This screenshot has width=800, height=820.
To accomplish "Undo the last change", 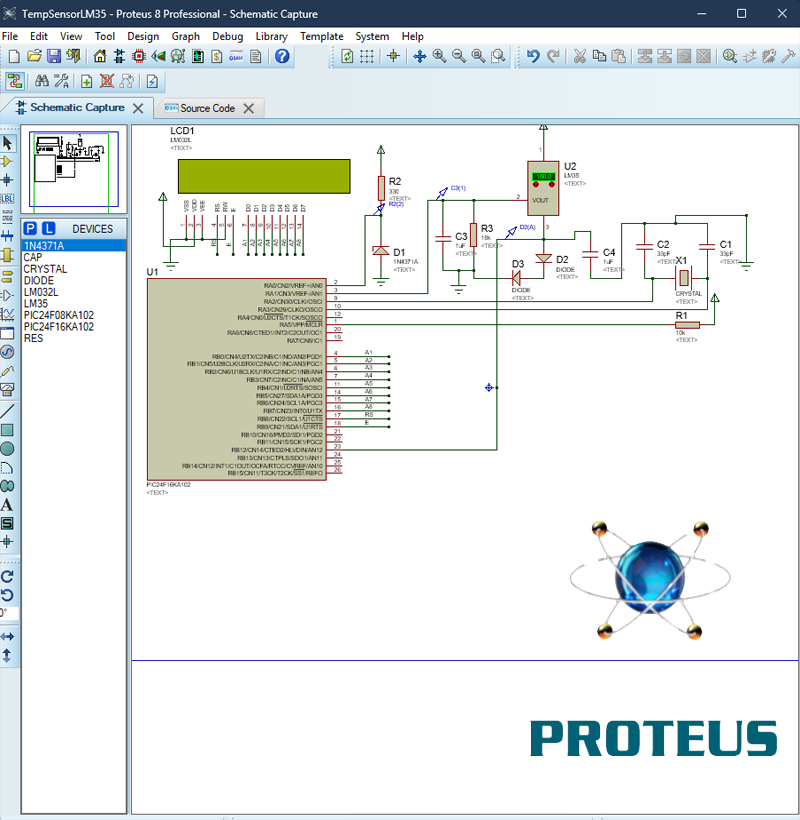I will tap(533, 56).
